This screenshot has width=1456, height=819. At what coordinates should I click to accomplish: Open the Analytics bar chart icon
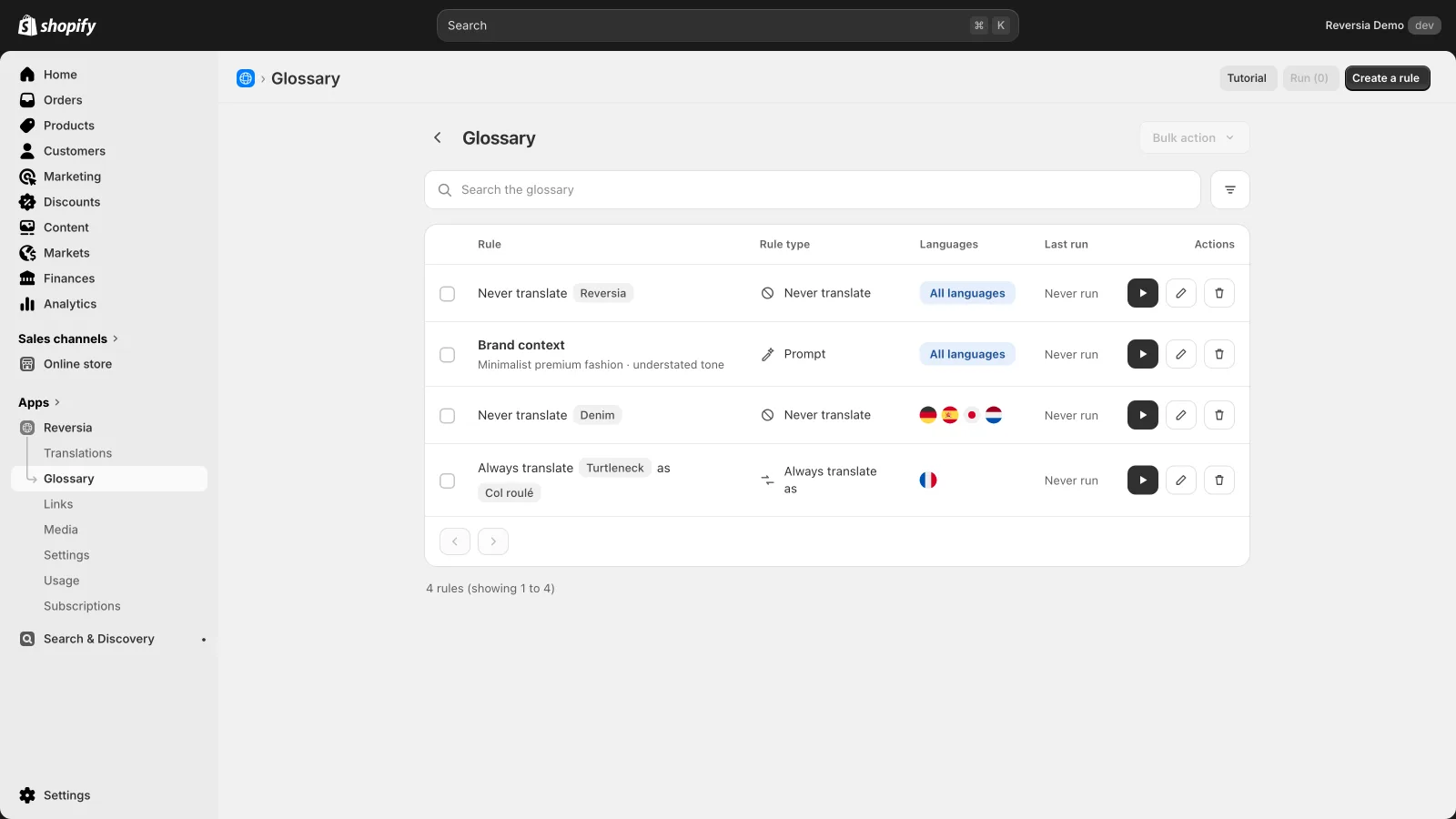tap(27, 304)
